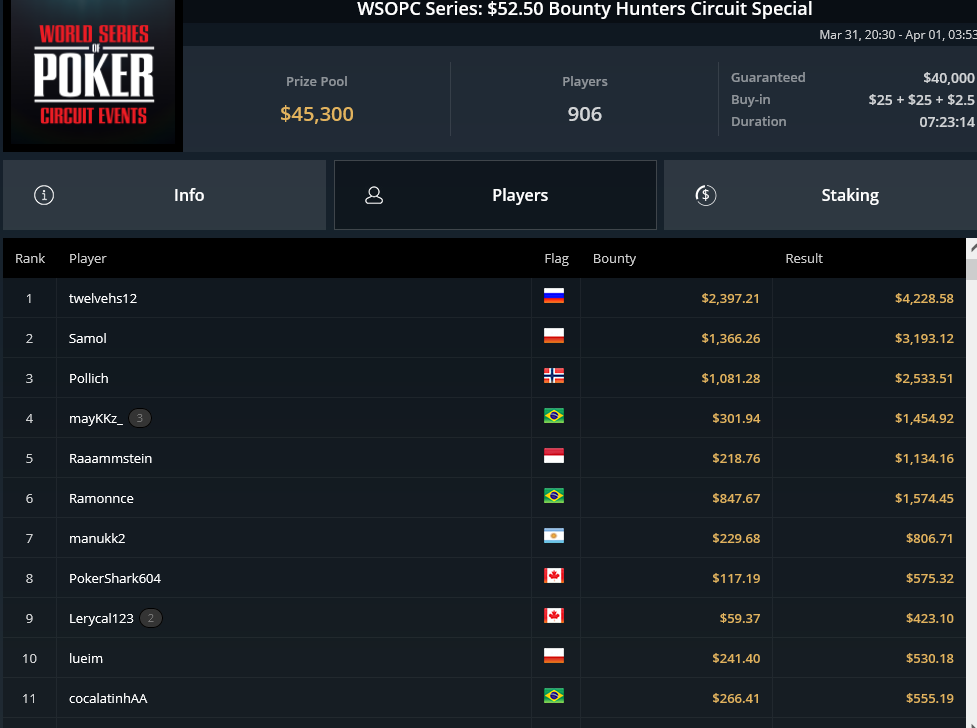
Task: Switch to the Staking tab
Action: click(821, 195)
